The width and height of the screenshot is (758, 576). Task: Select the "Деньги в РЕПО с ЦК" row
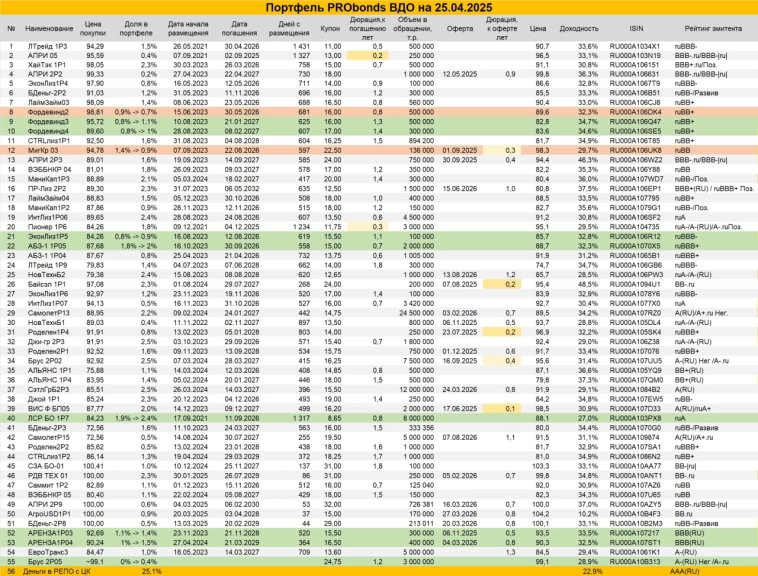(40, 570)
